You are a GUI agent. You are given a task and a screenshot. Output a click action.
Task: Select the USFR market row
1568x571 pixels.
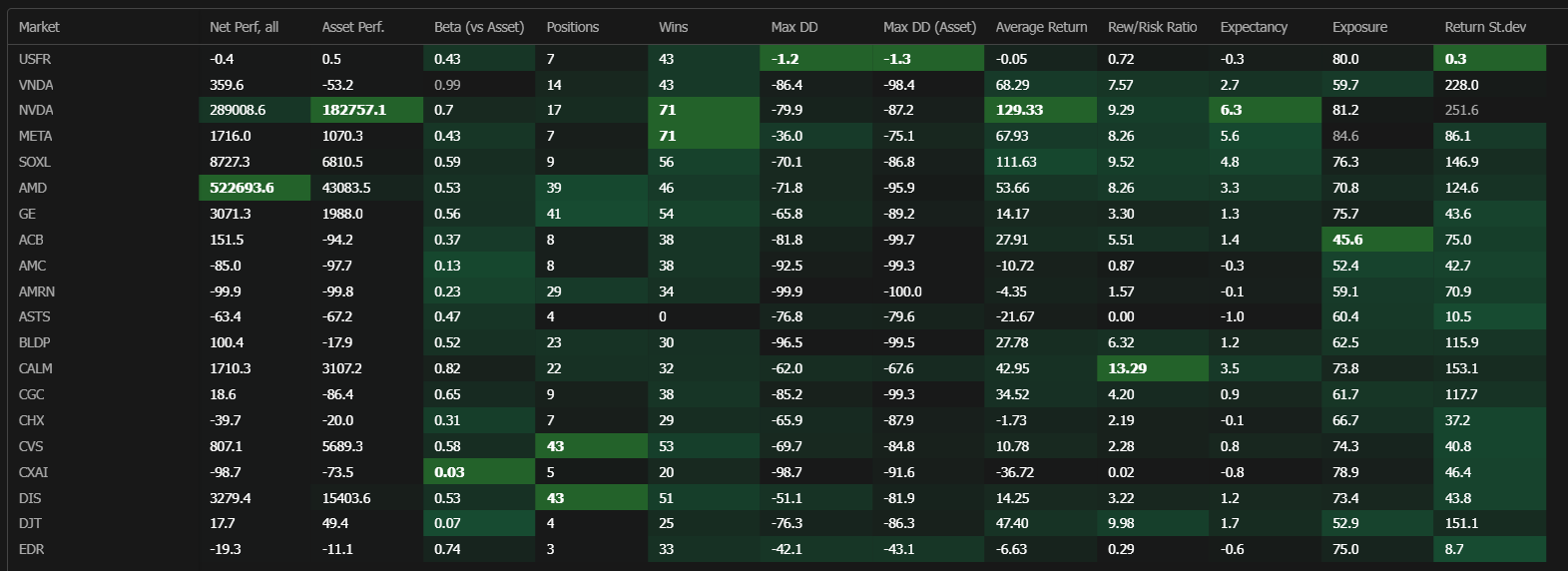coord(777,59)
